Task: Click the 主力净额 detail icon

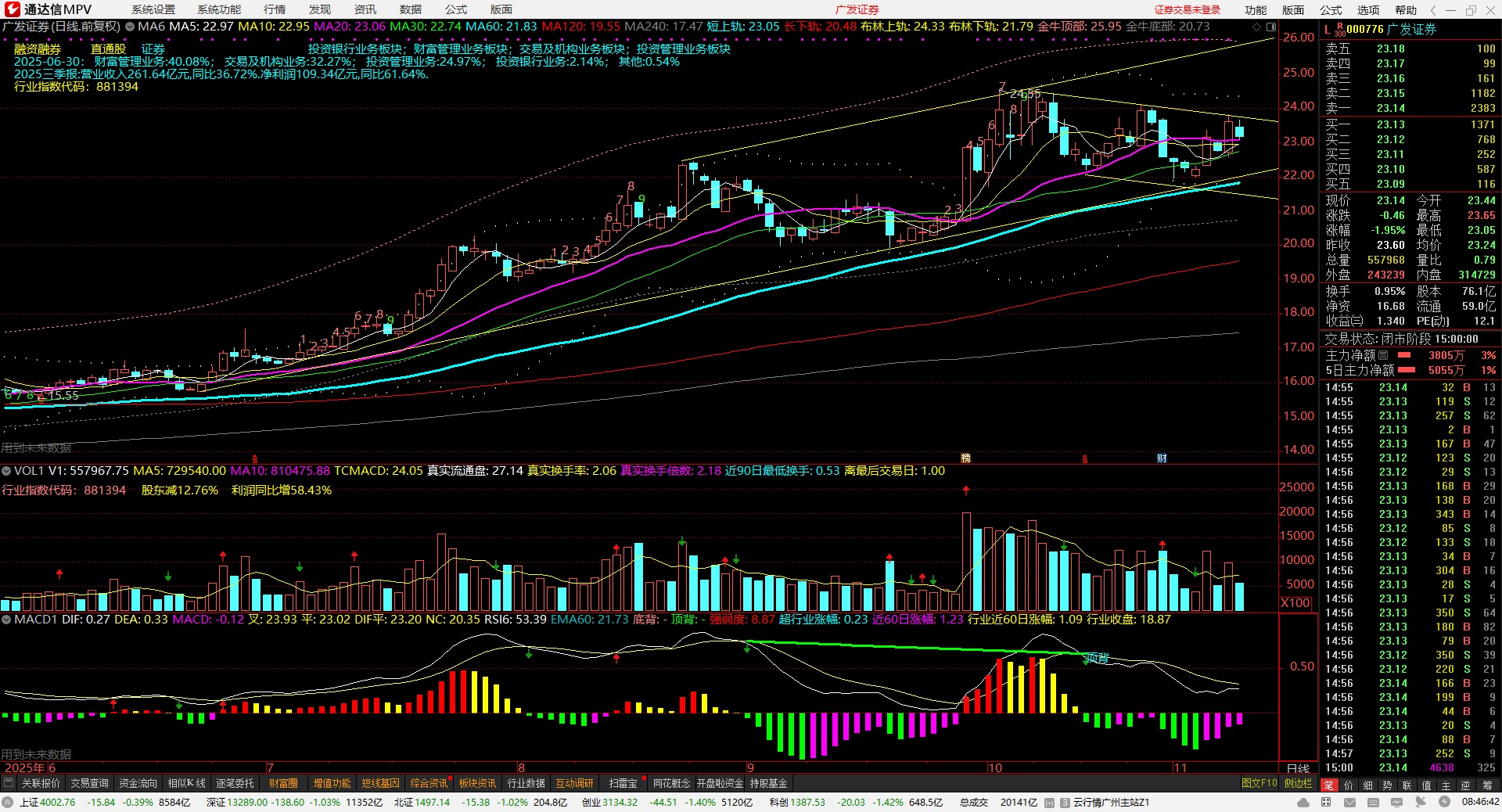Action: coord(1383,355)
